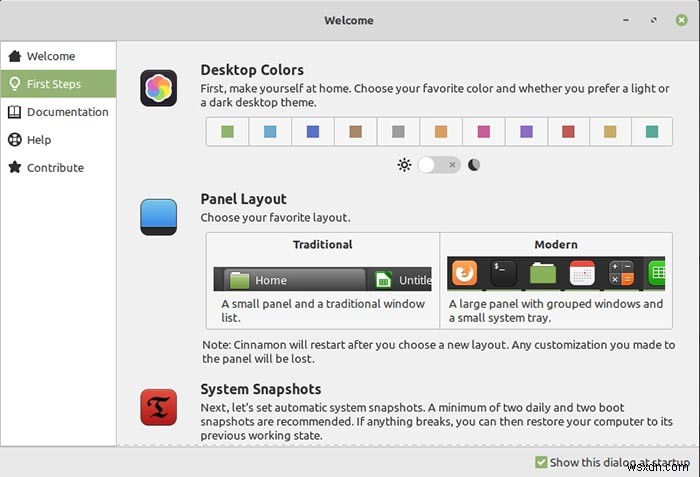This screenshot has height=477, width=700.
Task: Select the green color swatch
Action: tap(227, 132)
